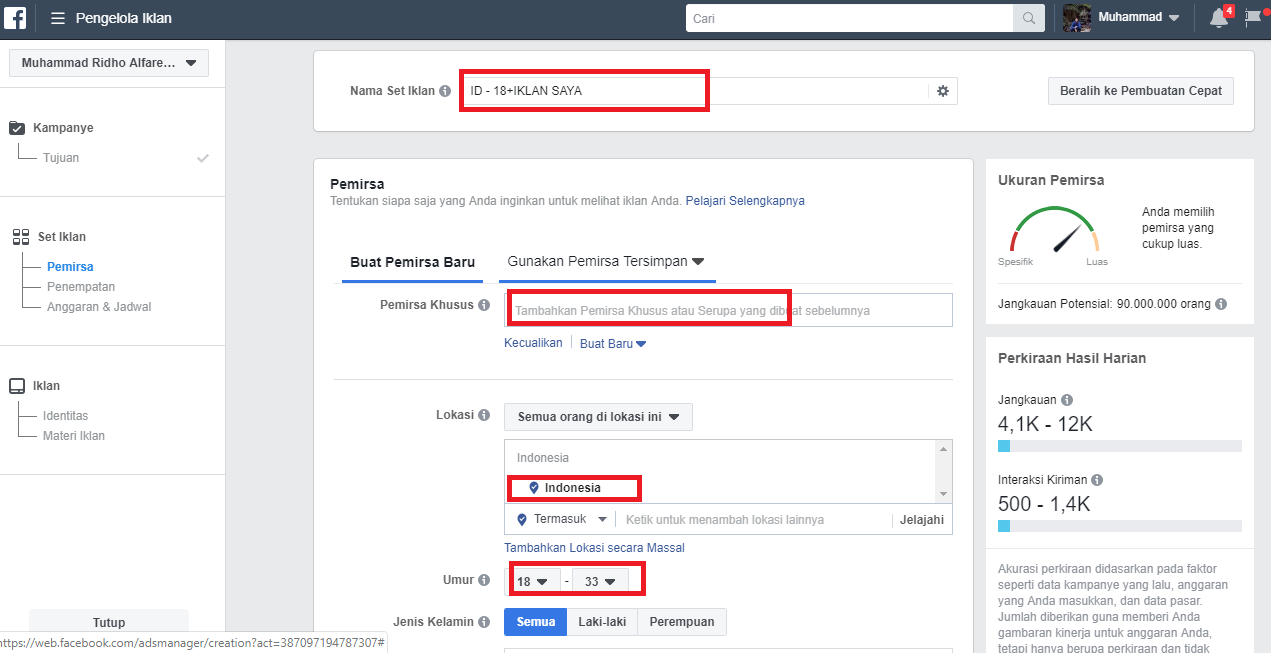This screenshot has height=653, width=1271.
Task: Click Beralih ke Pembuatan Cepat button
Action: (1141, 91)
